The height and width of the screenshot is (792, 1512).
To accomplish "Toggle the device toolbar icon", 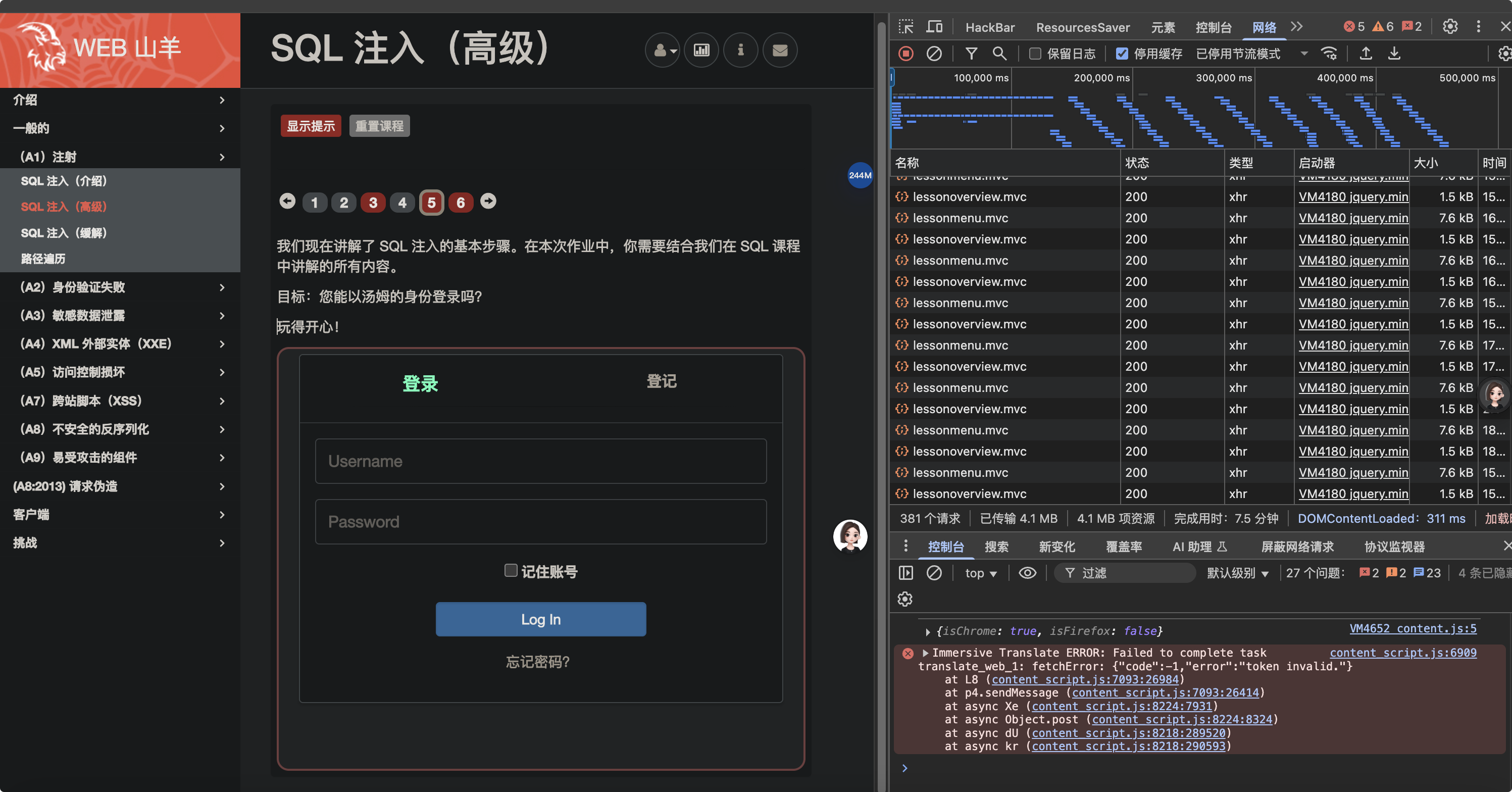I will (934, 27).
